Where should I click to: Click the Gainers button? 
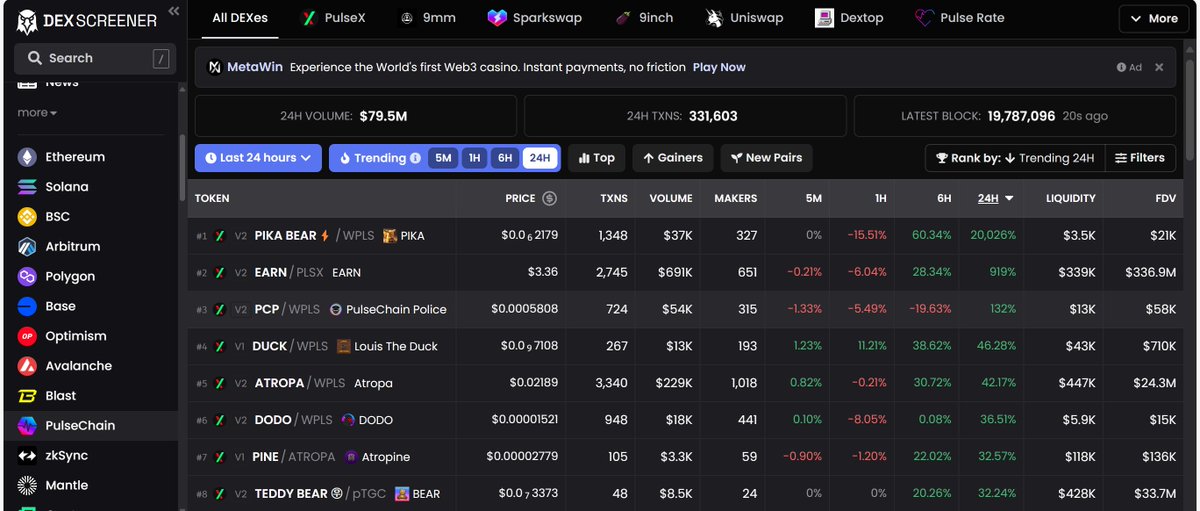pyautogui.click(x=673, y=158)
